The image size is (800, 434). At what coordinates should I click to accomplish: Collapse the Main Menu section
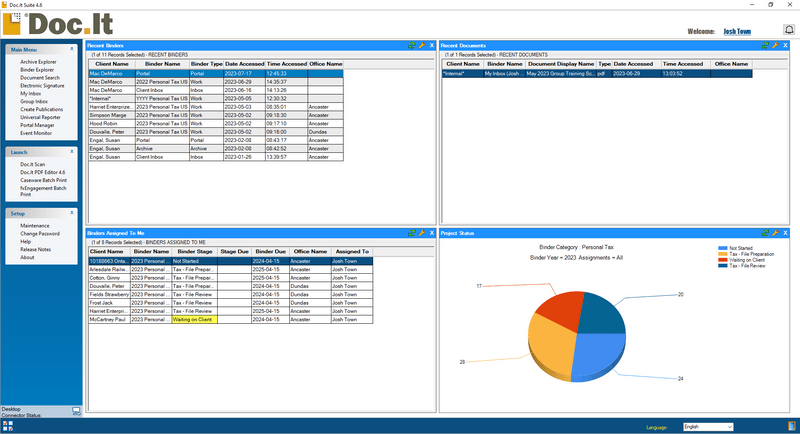71,49
